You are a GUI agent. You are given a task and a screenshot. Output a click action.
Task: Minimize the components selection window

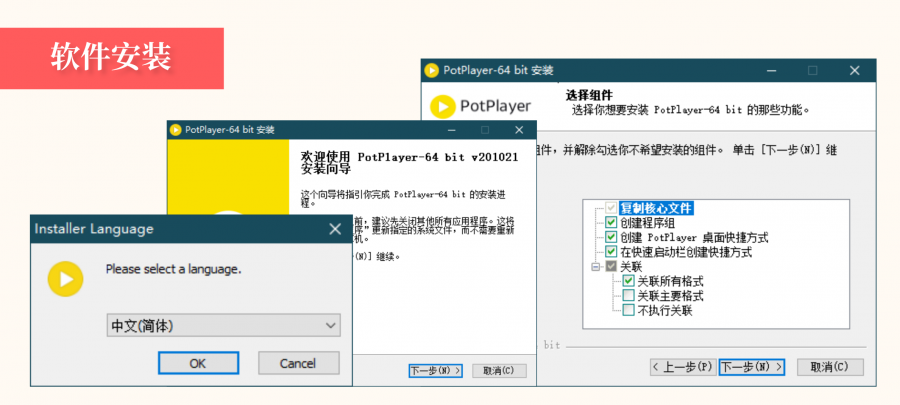(771, 71)
